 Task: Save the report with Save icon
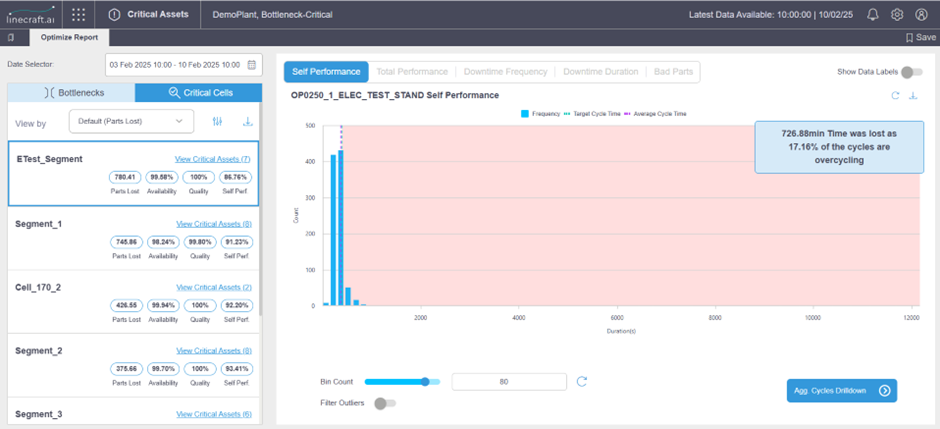click(920, 38)
